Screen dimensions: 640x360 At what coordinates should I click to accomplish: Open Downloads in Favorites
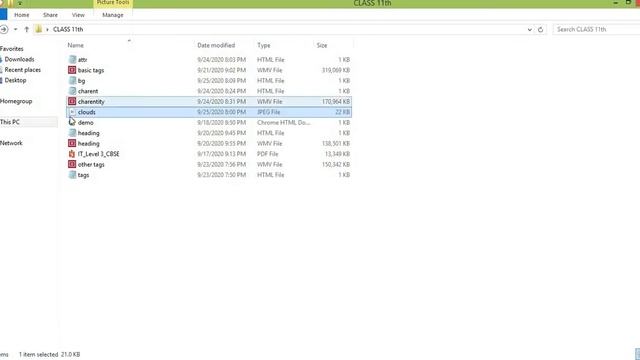[x=19, y=59]
